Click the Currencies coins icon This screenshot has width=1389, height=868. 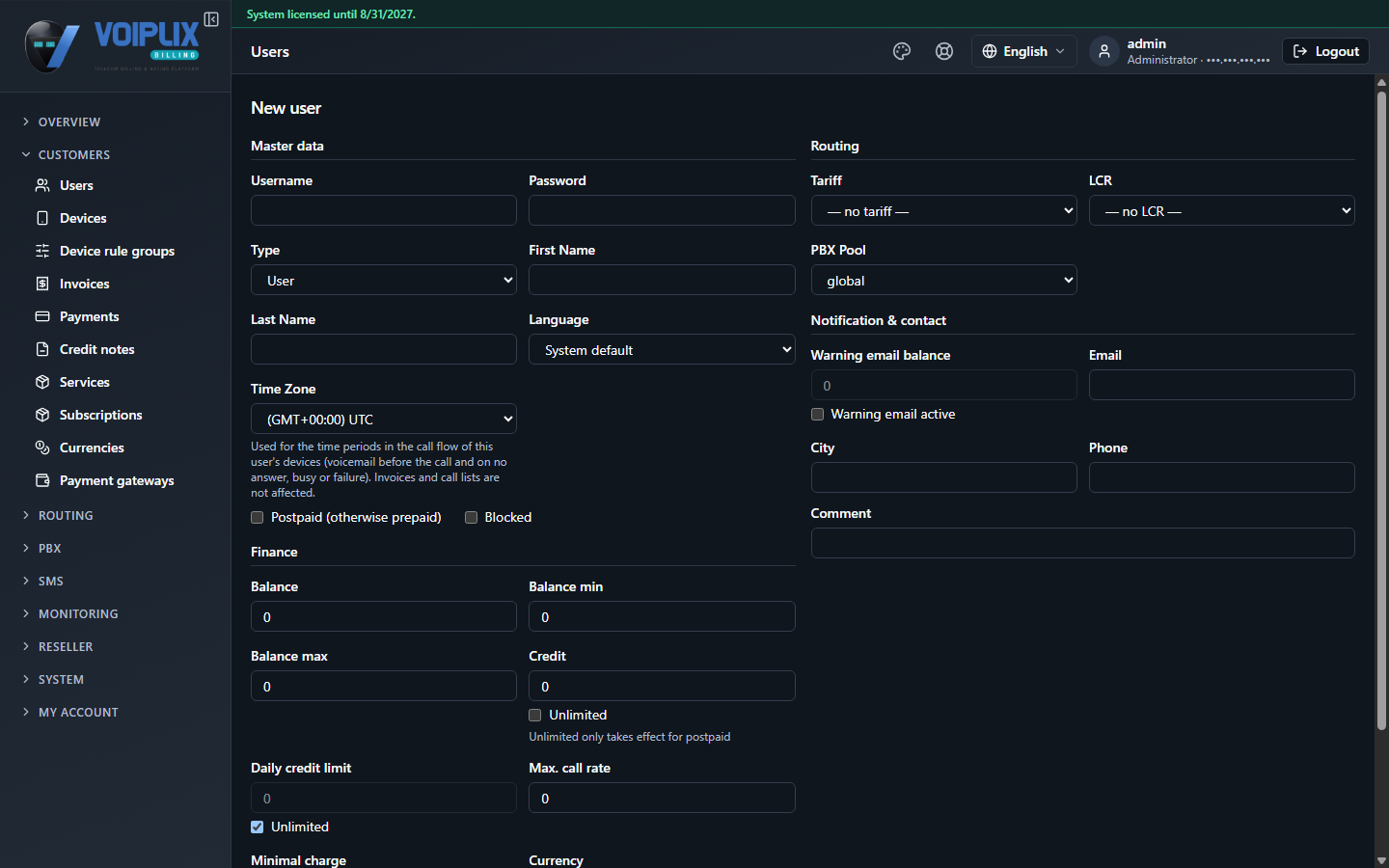pos(42,448)
